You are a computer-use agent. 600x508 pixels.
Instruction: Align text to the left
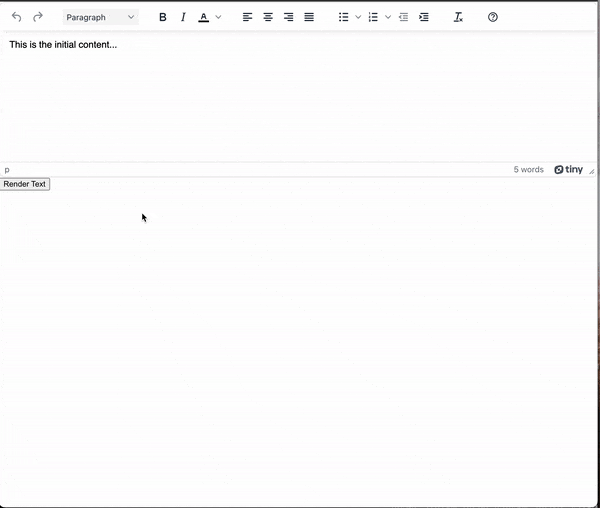pos(248,17)
